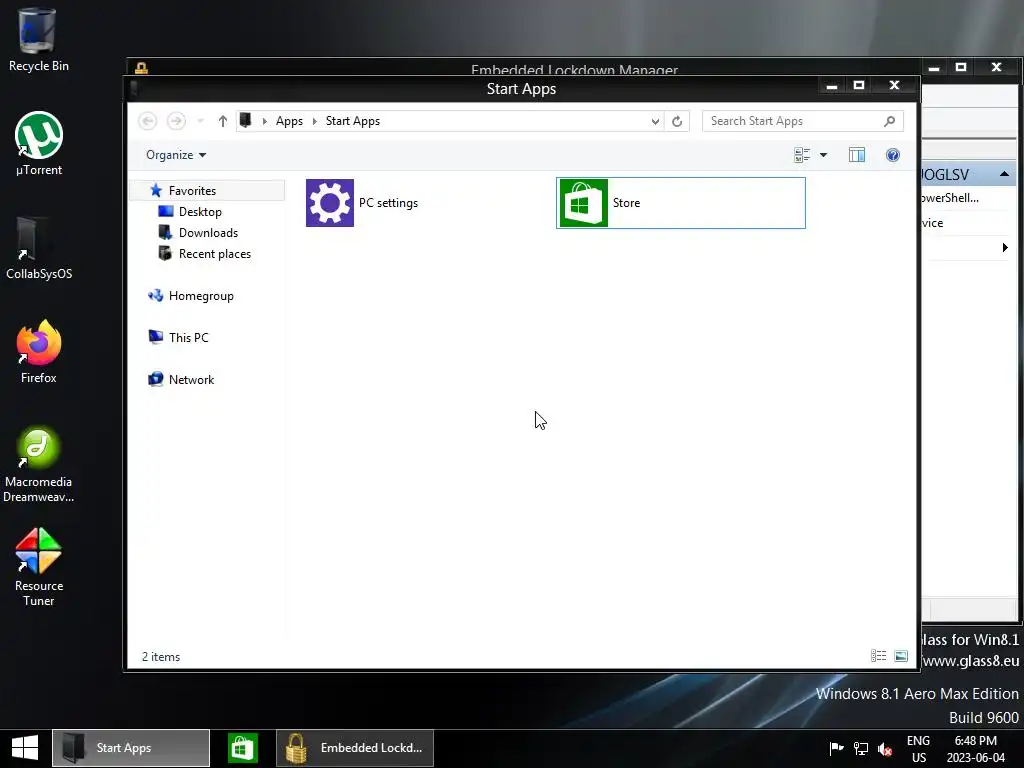The width and height of the screenshot is (1024, 768).
Task: Change view using the view icon
Action: pyautogui.click(x=802, y=155)
